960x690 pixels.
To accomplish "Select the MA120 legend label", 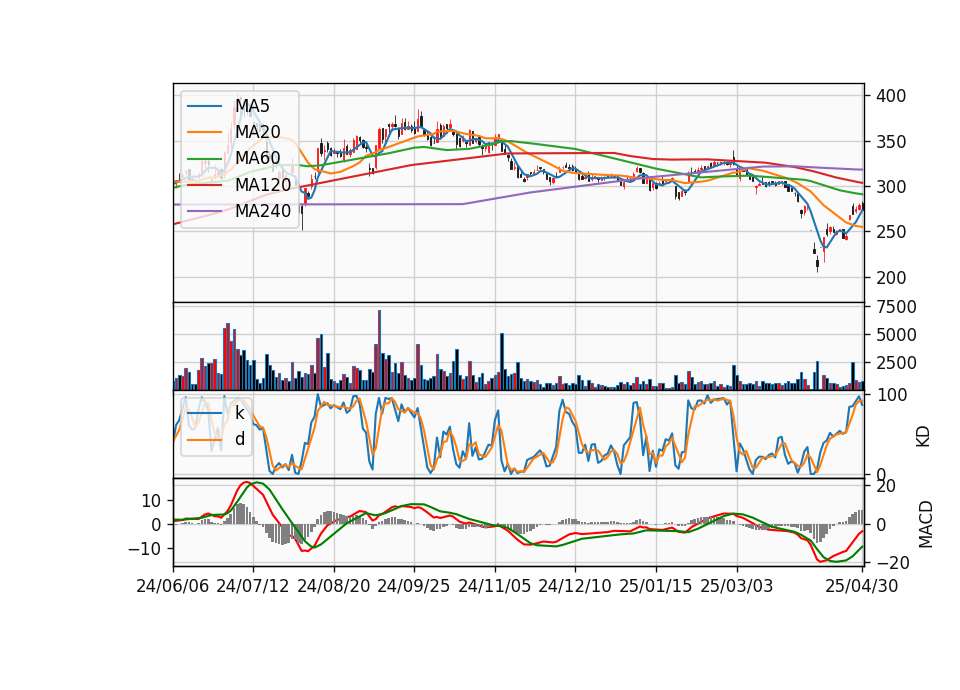I will [263, 184].
